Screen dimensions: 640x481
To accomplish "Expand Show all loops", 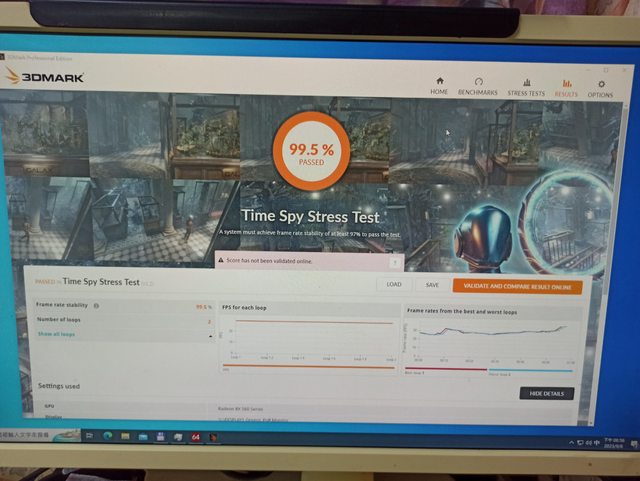I will (57, 334).
